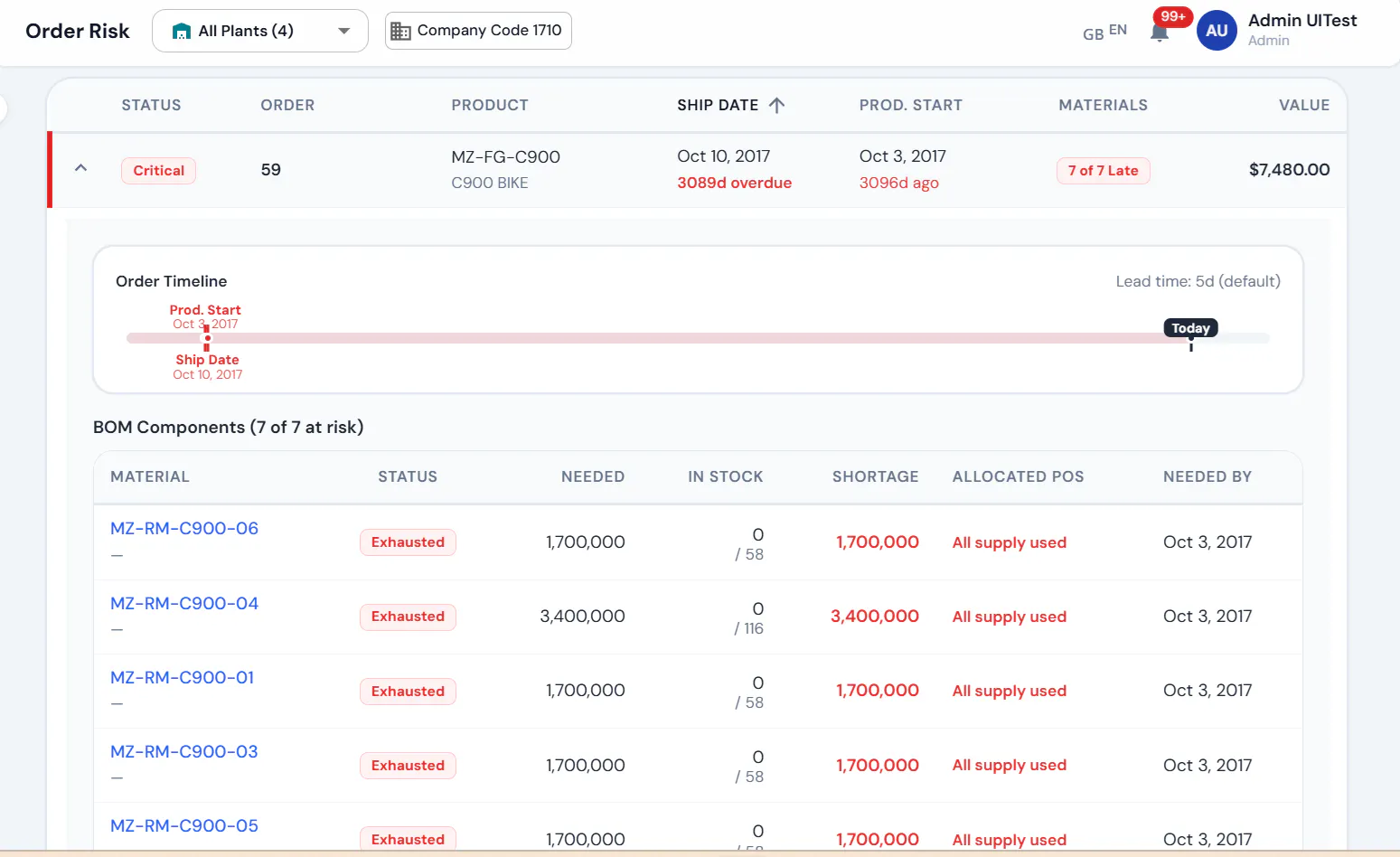Image resolution: width=1400 pixels, height=857 pixels.
Task: Click the Ship Date timeline label
Action: click(207, 360)
